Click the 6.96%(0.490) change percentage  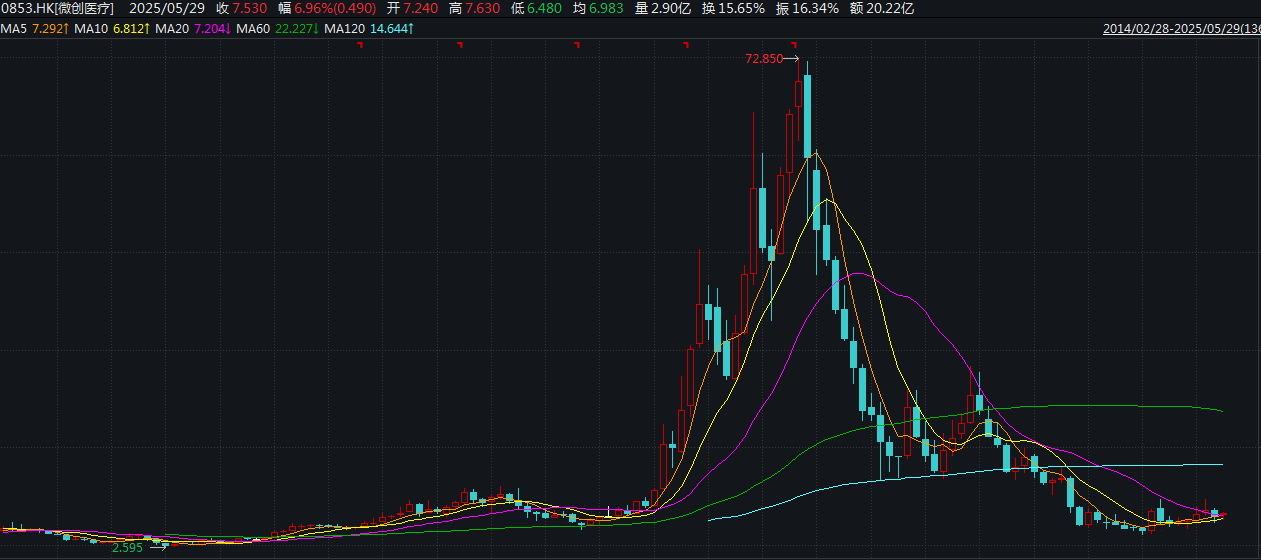point(334,9)
